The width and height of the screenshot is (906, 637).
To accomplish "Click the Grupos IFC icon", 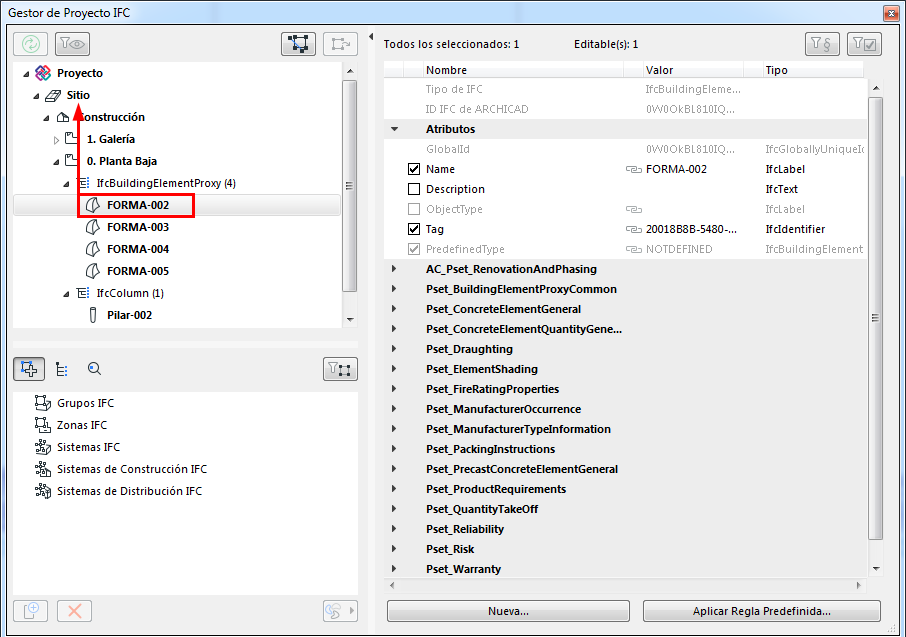I will (x=43, y=403).
